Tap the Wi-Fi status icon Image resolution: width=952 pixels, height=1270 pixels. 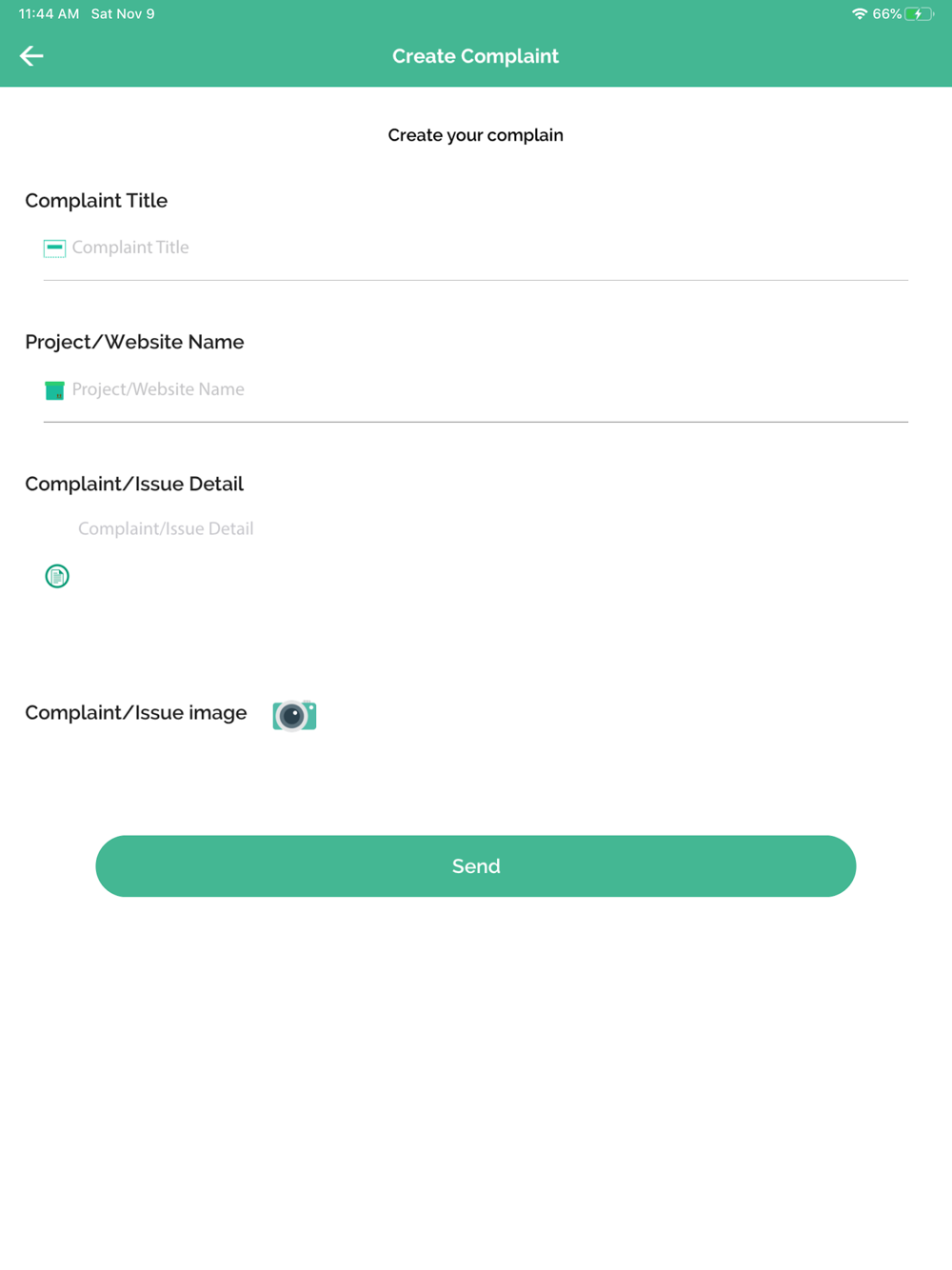pyautogui.click(x=859, y=14)
